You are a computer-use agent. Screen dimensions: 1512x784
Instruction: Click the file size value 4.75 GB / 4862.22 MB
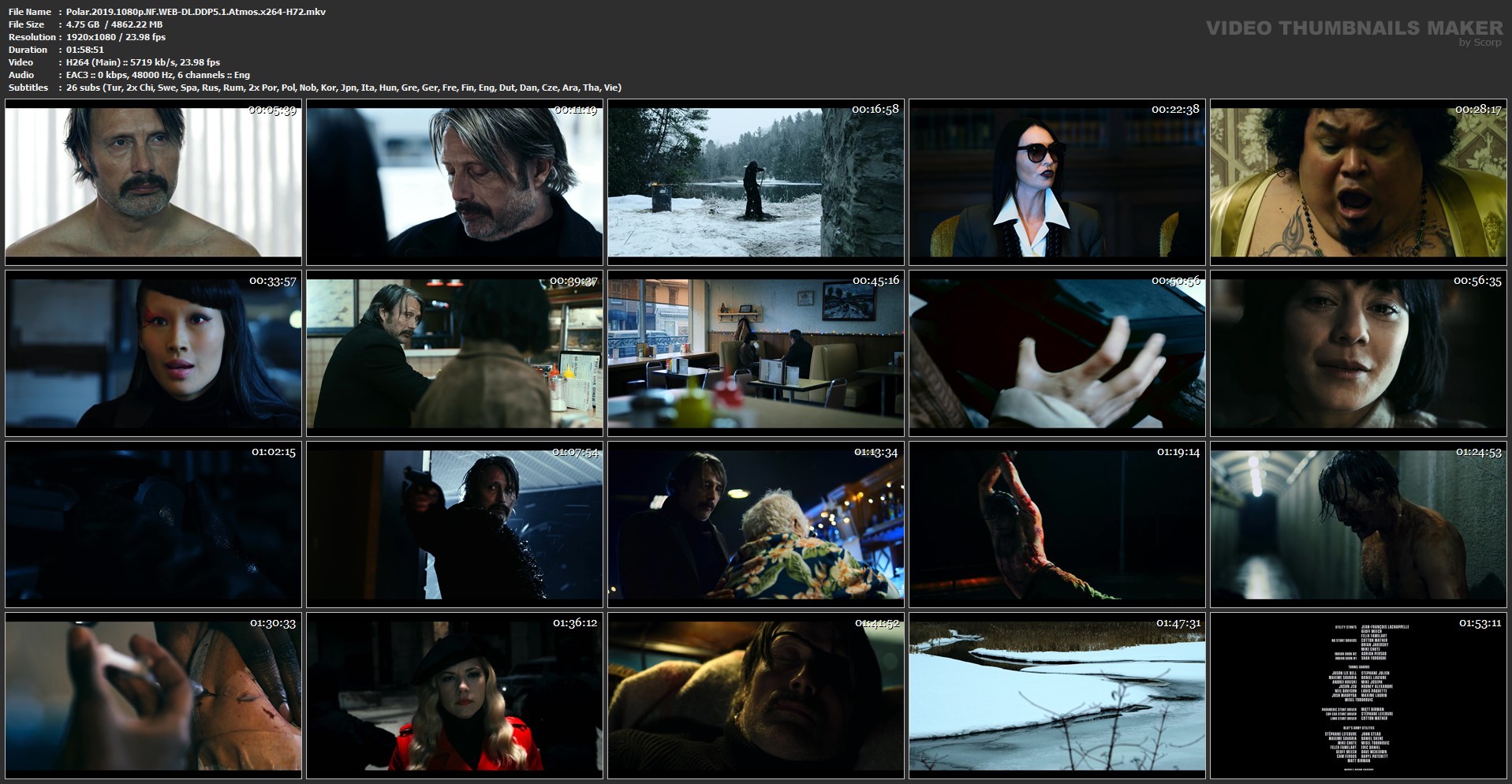pos(114,24)
